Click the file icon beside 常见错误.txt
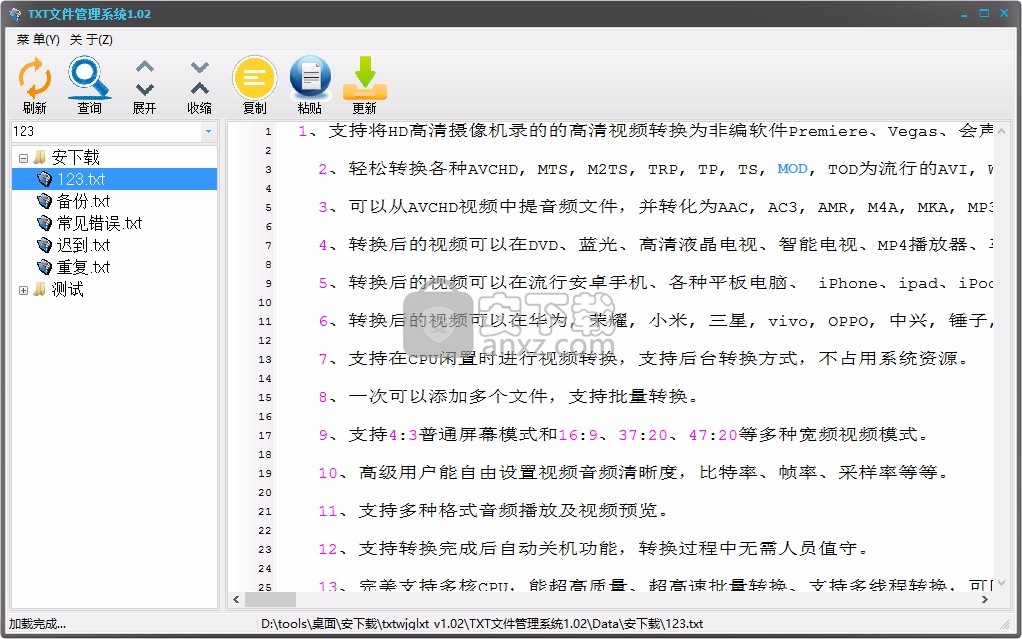The image size is (1022, 639). (x=44, y=223)
